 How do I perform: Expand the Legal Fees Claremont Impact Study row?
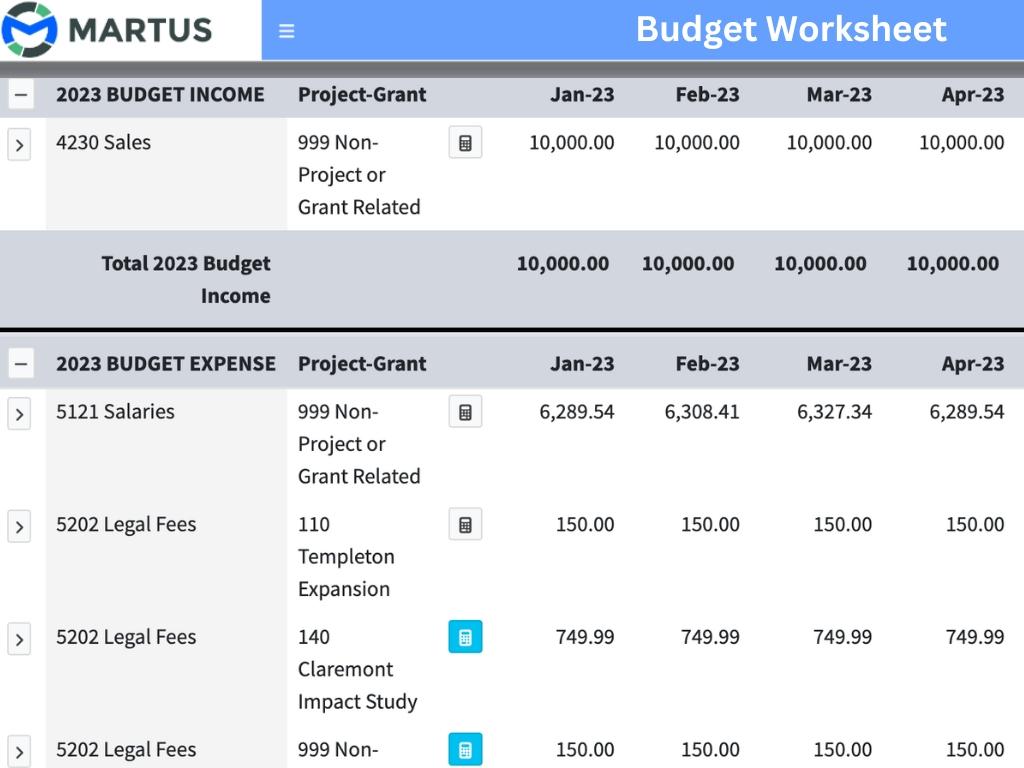pos(19,639)
